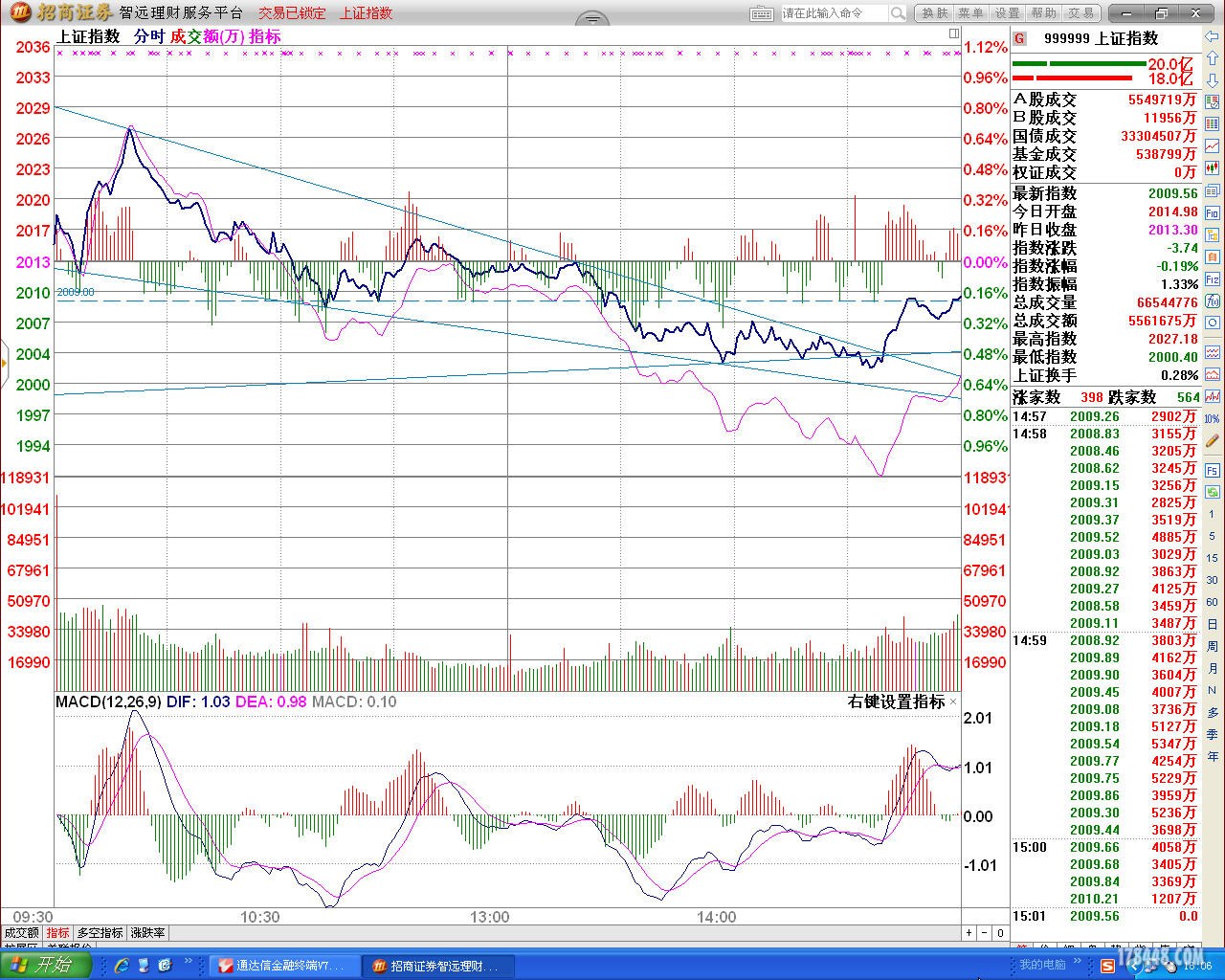Switch to candlestick K-line chart icon
The image size is (1225, 980).
point(1213,168)
